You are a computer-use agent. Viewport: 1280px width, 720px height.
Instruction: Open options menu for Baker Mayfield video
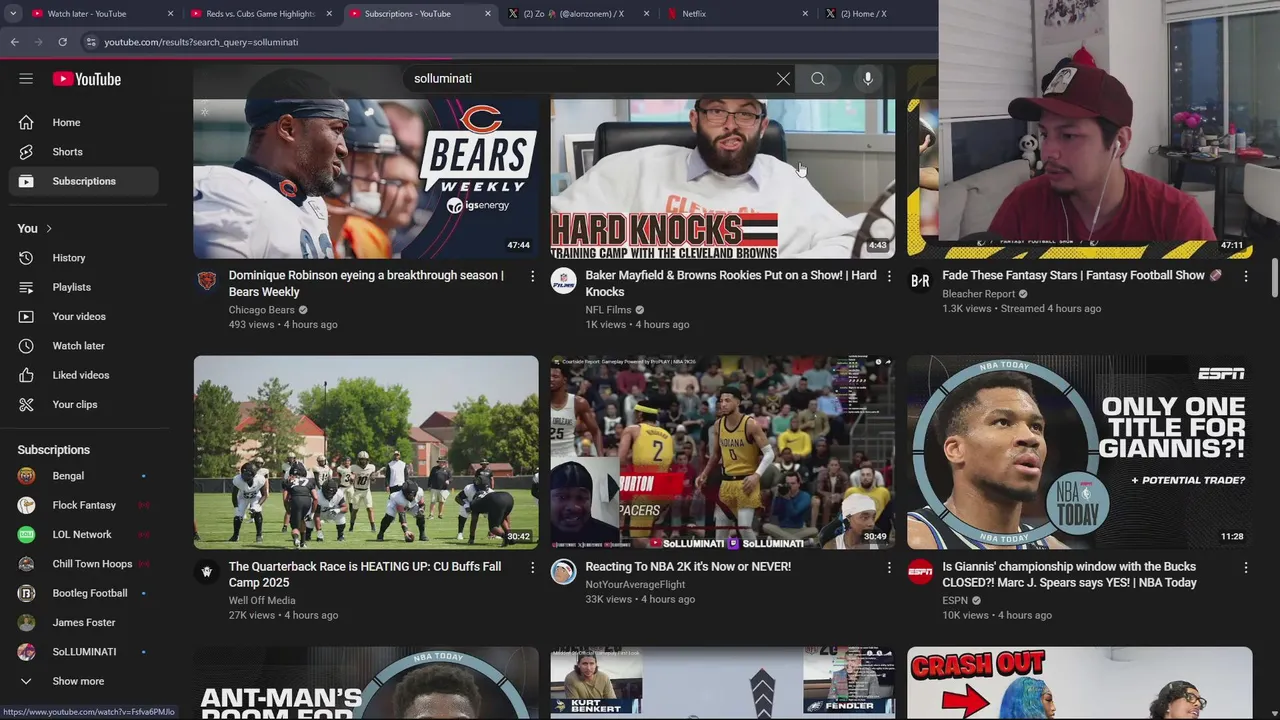coord(889,276)
